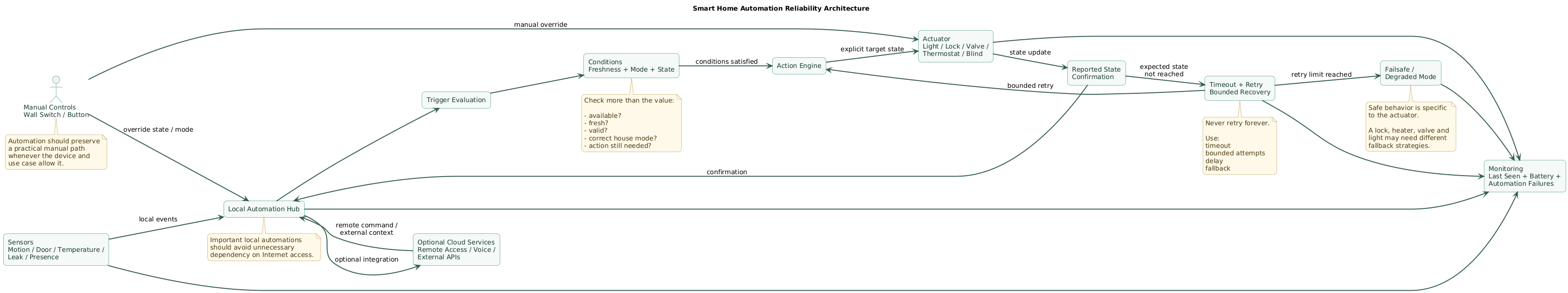The image size is (1568, 293).
Task: Click the Actuator Light / Lock / Valve node
Action: pyautogui.click(x=956, y=46)
